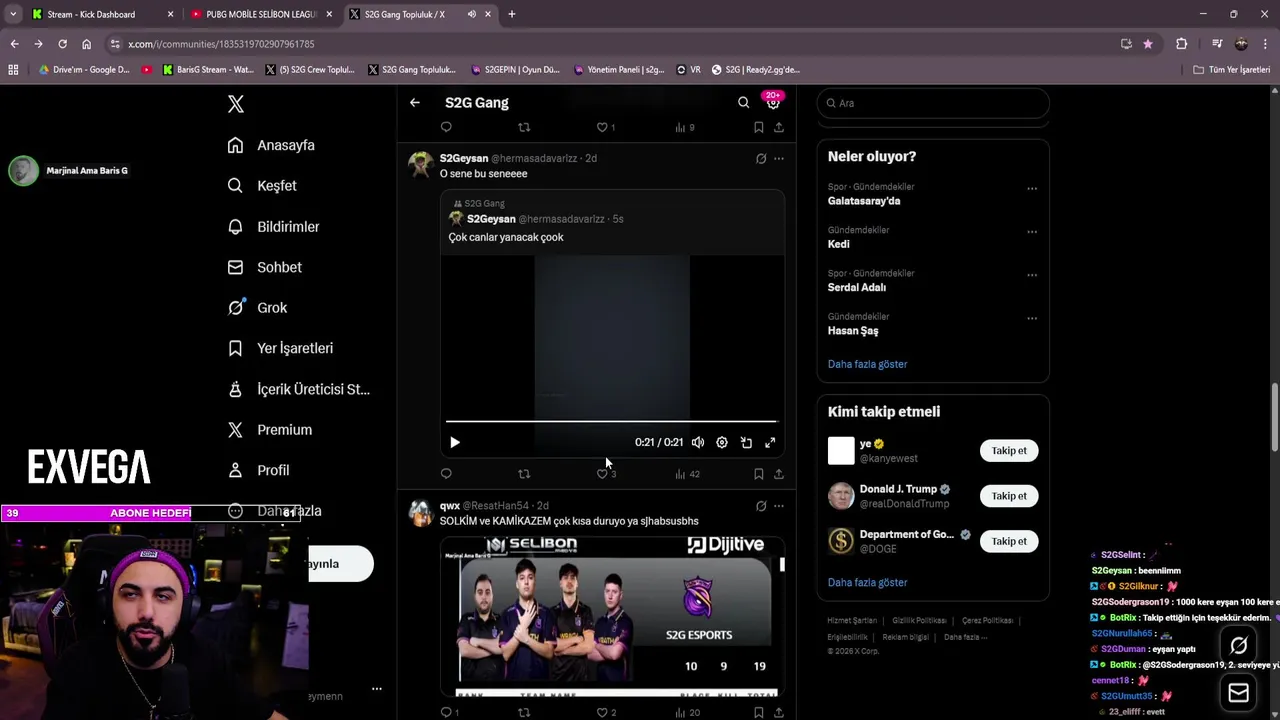
Task: Open Yönetim Paneli bookmark
Action: click(620, 70)
